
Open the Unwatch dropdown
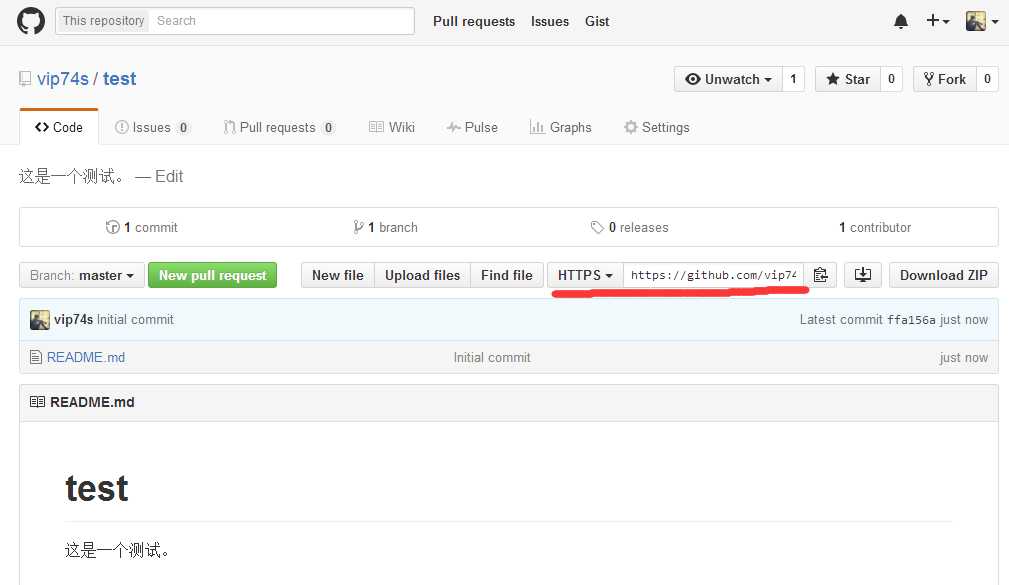[x=728, y=79]
